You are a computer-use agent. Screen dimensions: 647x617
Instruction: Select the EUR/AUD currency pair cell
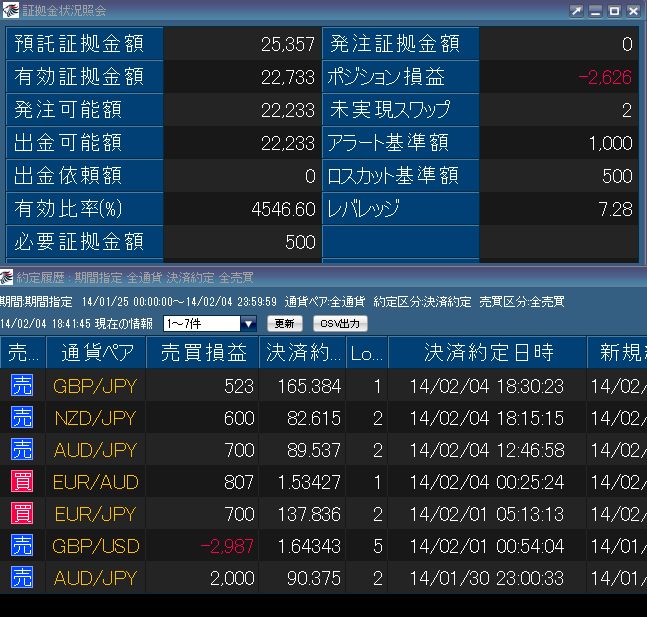coord(95,482)
